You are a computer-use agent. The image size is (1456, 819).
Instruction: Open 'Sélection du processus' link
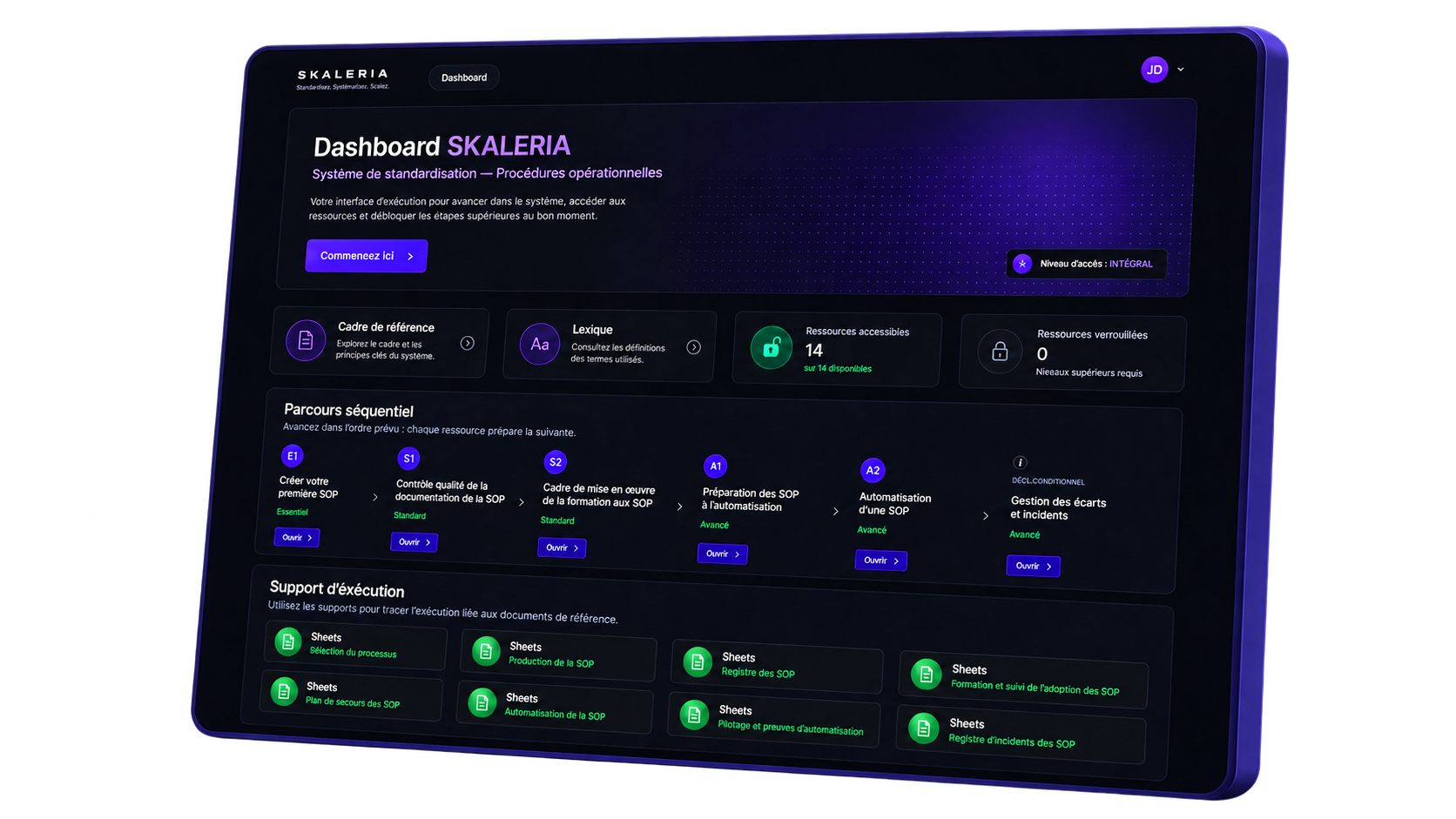pos(353,653)
